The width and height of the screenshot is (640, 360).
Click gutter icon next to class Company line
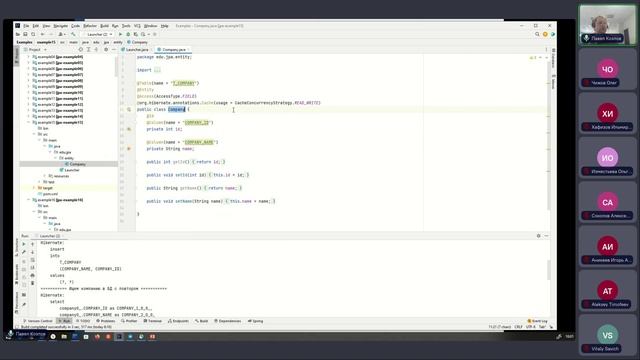click(x=129, y=109)
